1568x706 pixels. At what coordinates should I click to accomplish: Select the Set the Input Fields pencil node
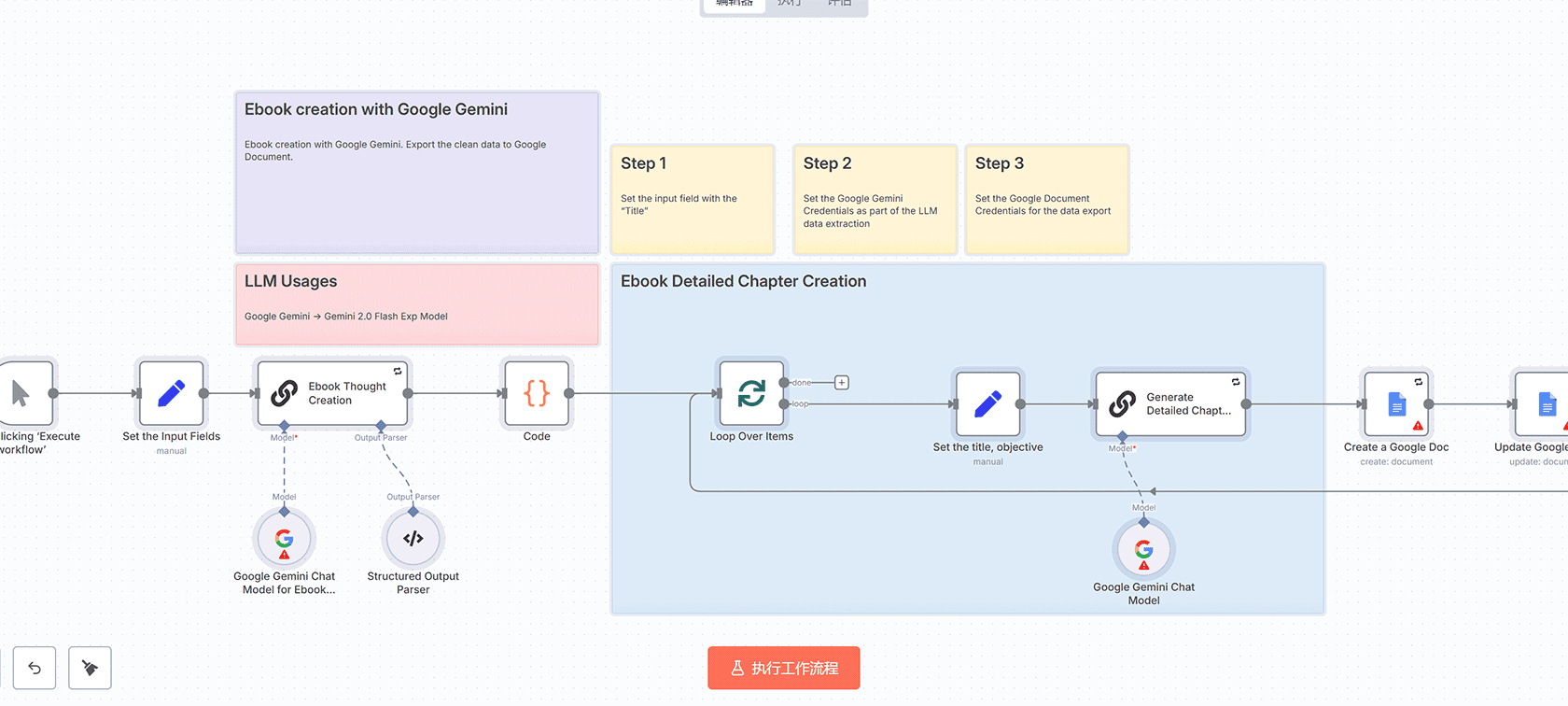[x=171, y=393]
